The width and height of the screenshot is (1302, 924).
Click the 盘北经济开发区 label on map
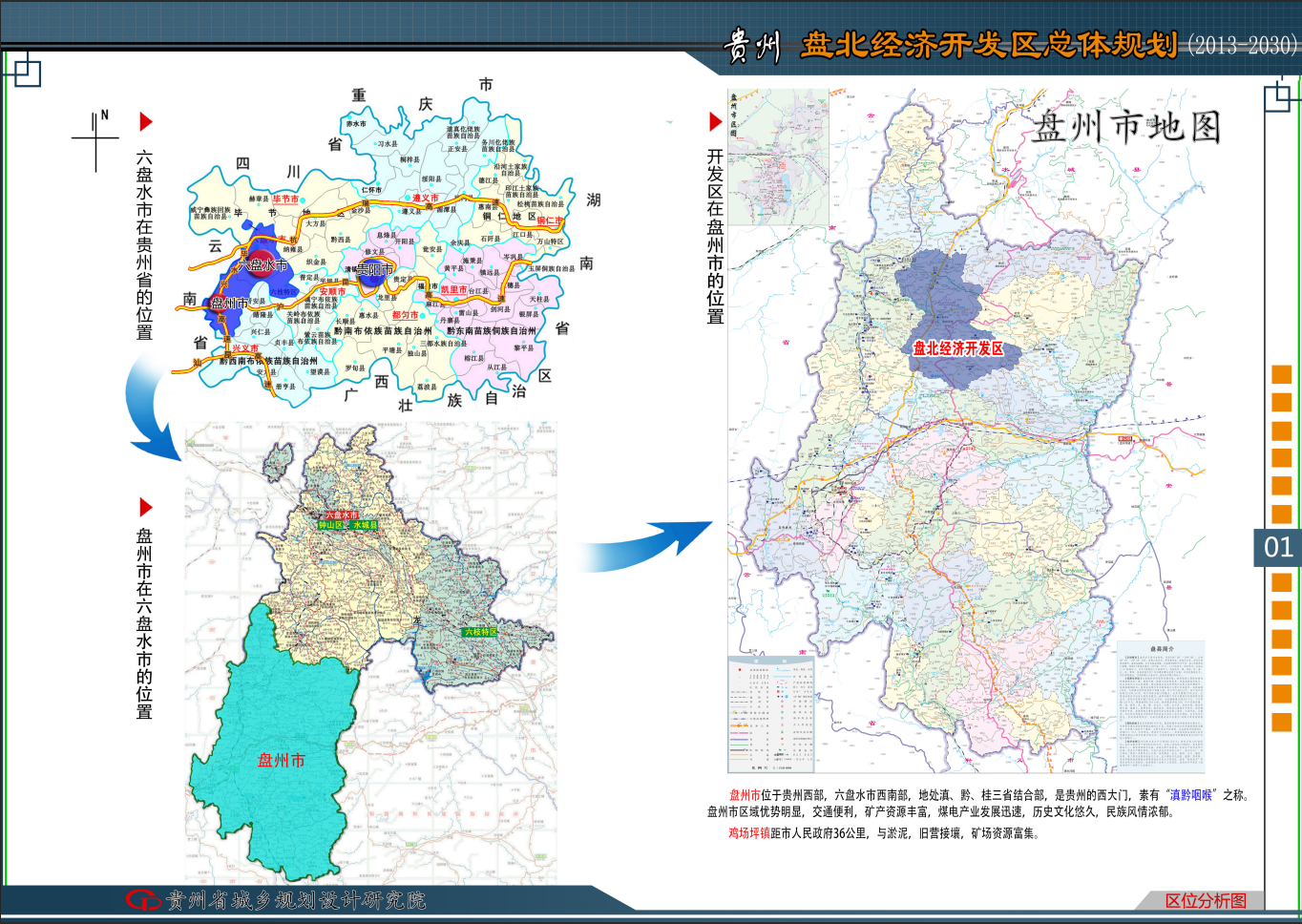(958, 348)
